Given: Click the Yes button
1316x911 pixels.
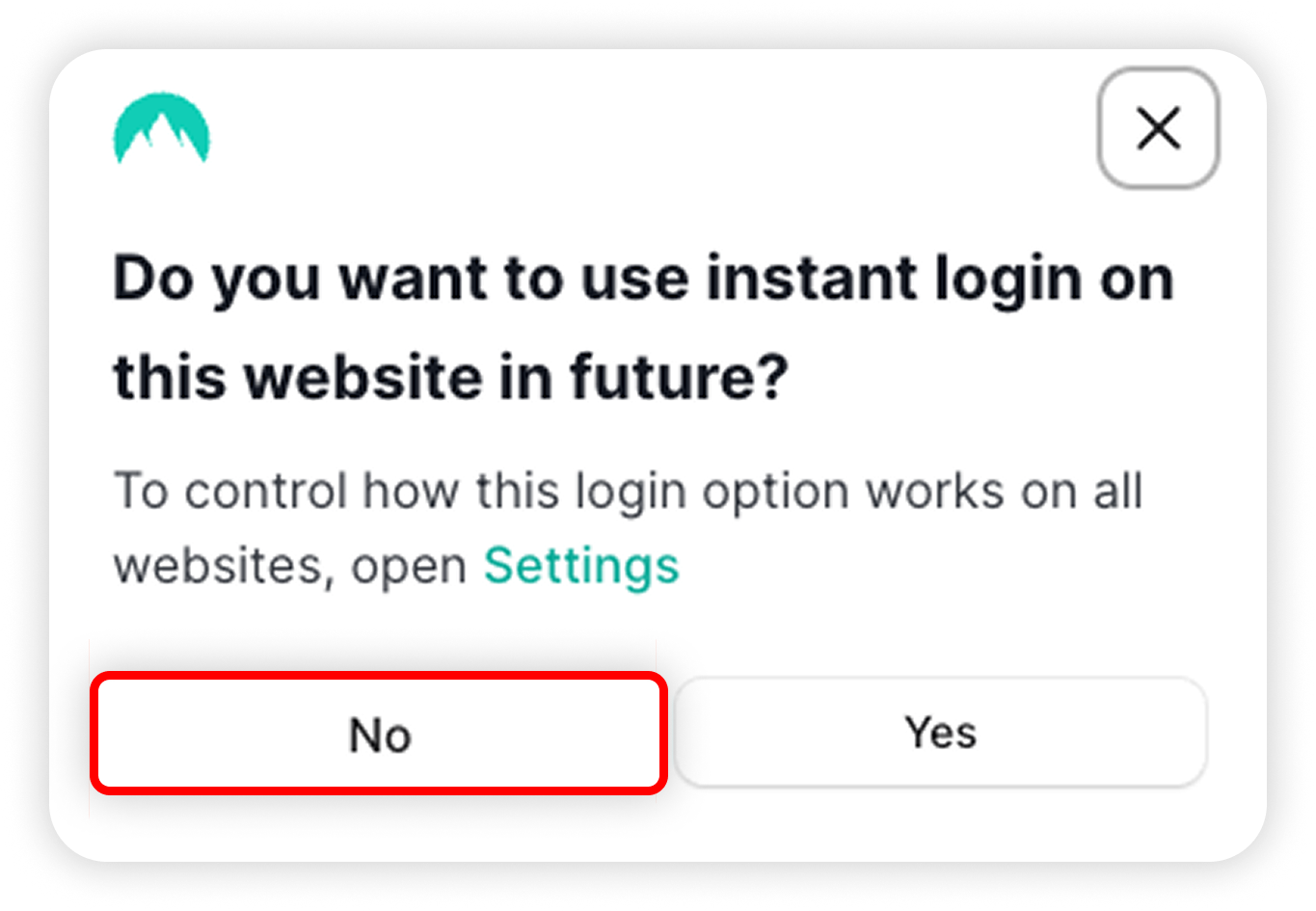Looking at the screenshot, I should 940,733.
